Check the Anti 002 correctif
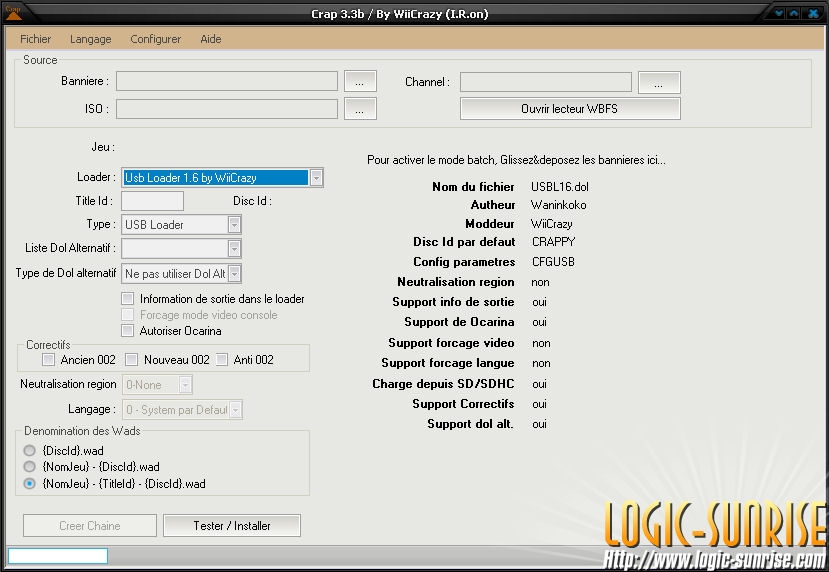 tap(222, 360)
